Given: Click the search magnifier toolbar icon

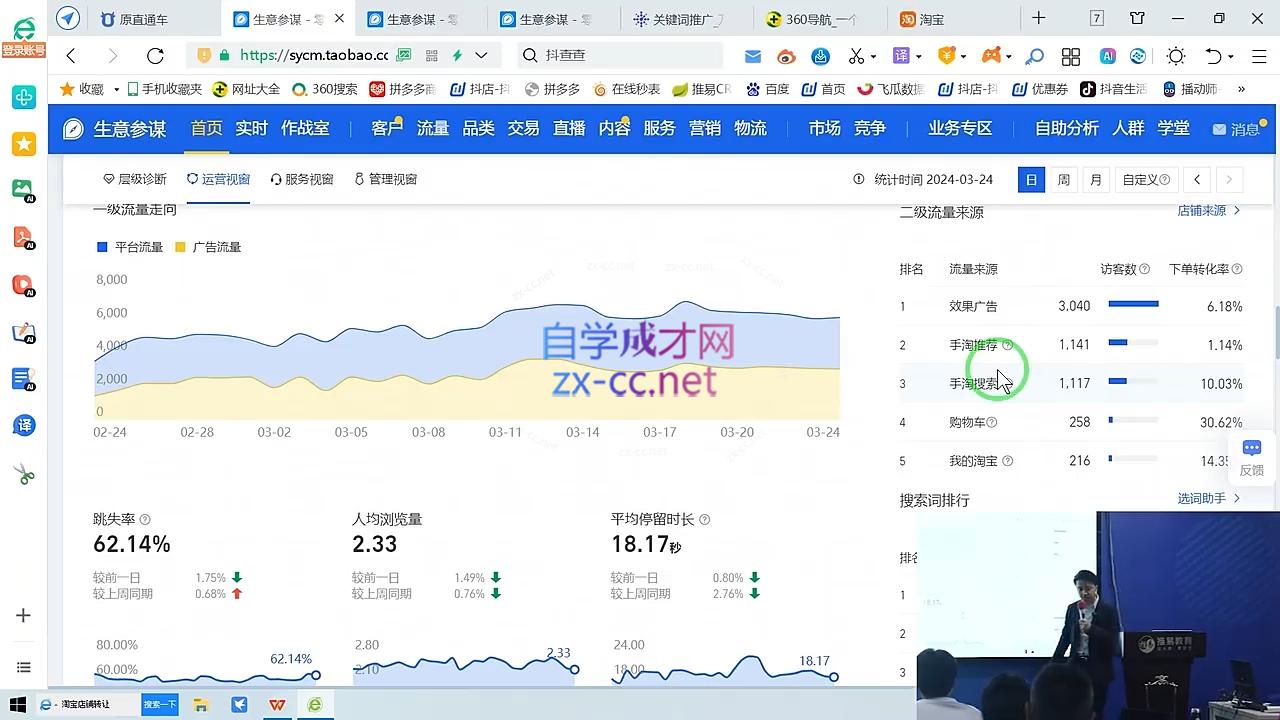Looking at the screenshot, I should [x=1035, y=56].
